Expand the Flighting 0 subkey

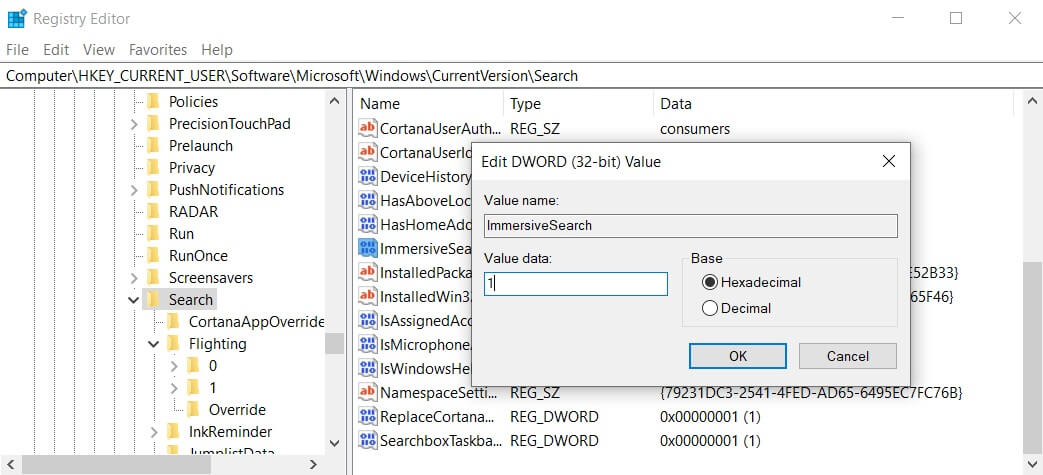[174, 366]
